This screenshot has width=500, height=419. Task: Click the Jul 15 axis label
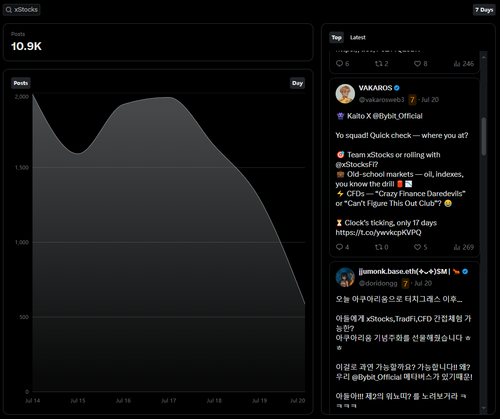coord(78,401)
